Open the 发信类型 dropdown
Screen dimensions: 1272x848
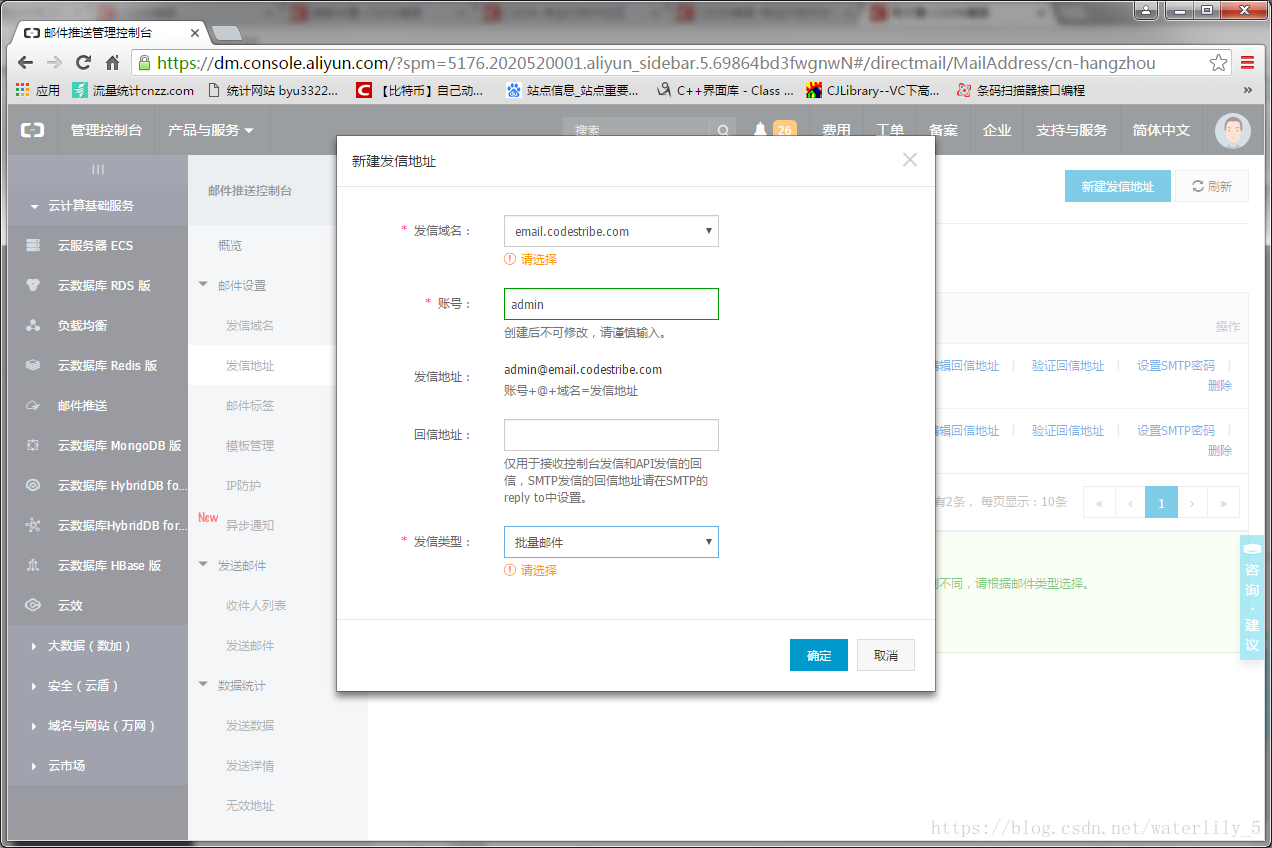[610, 542]
